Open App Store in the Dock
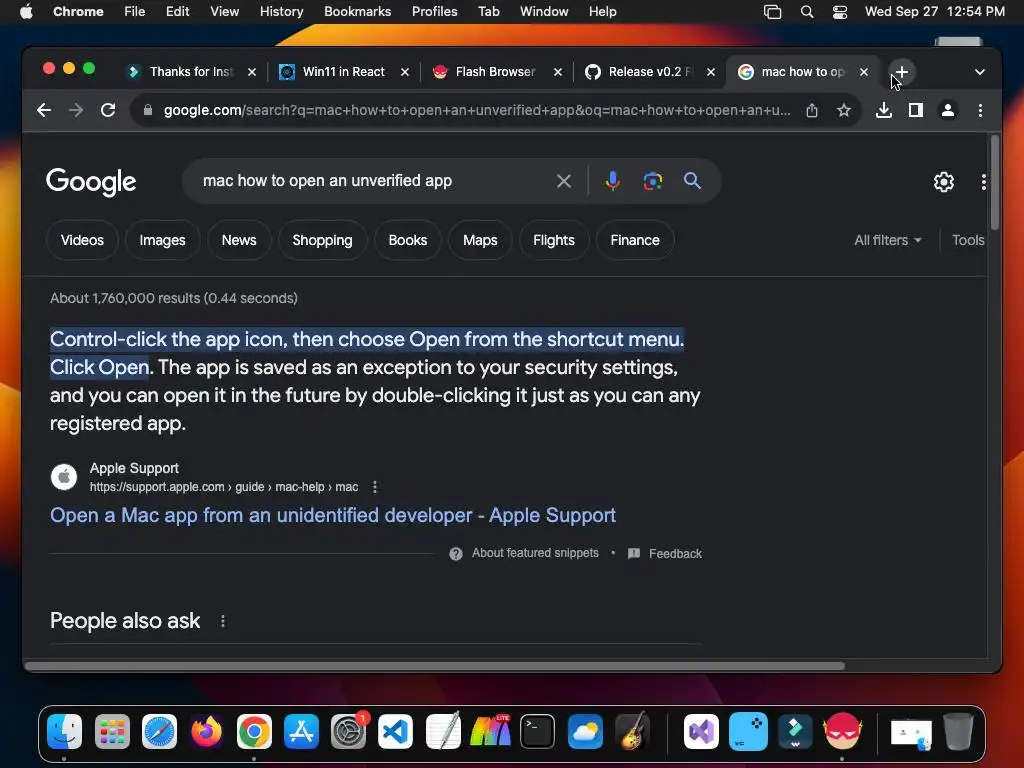 click(x=301, y=731)
